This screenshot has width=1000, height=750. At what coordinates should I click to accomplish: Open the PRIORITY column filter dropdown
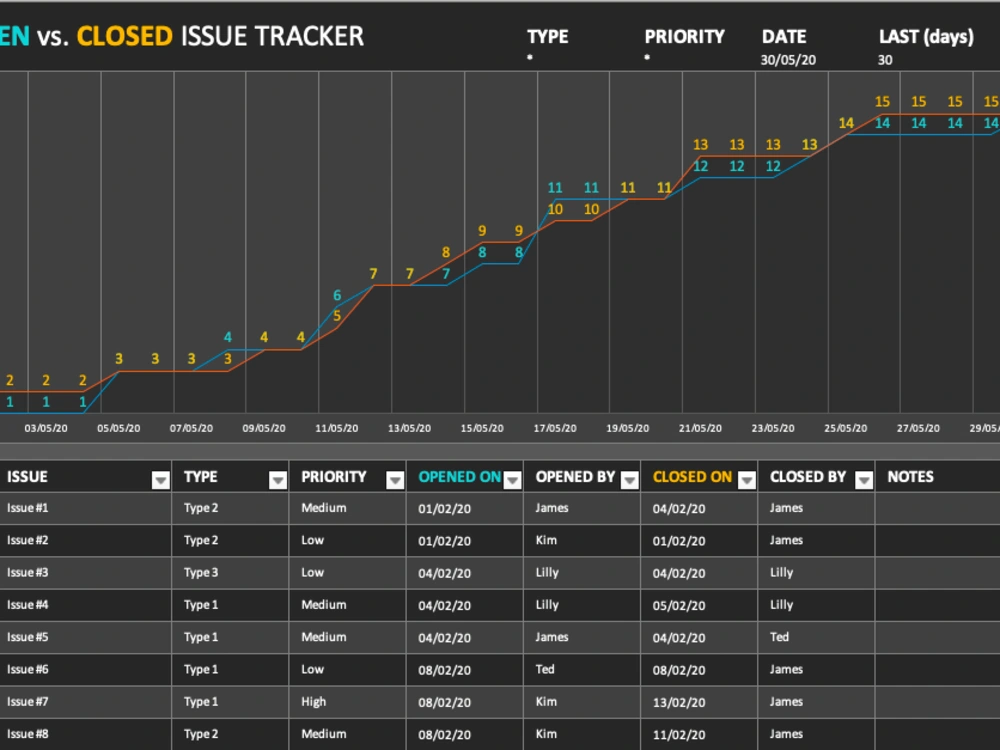[395, 480]
